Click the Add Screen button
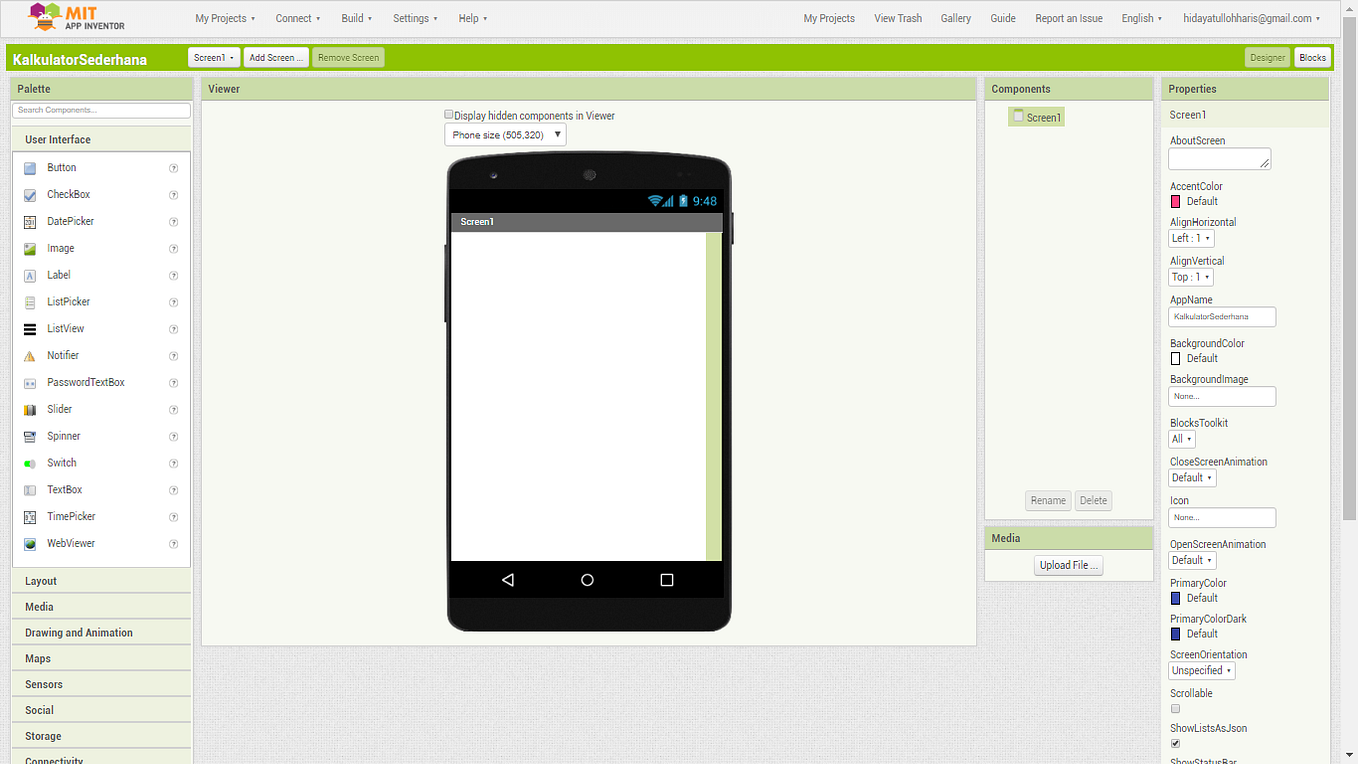The width and height of the screenshot is (1358, 764). click(x=276, y=57)
